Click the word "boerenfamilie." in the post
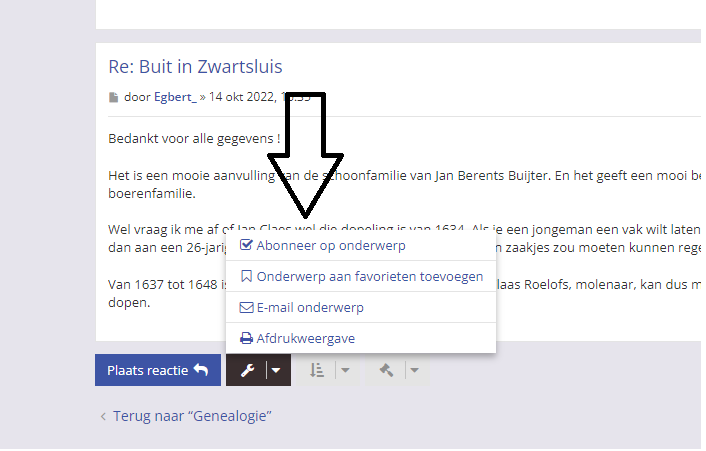 tap(152, 194)
